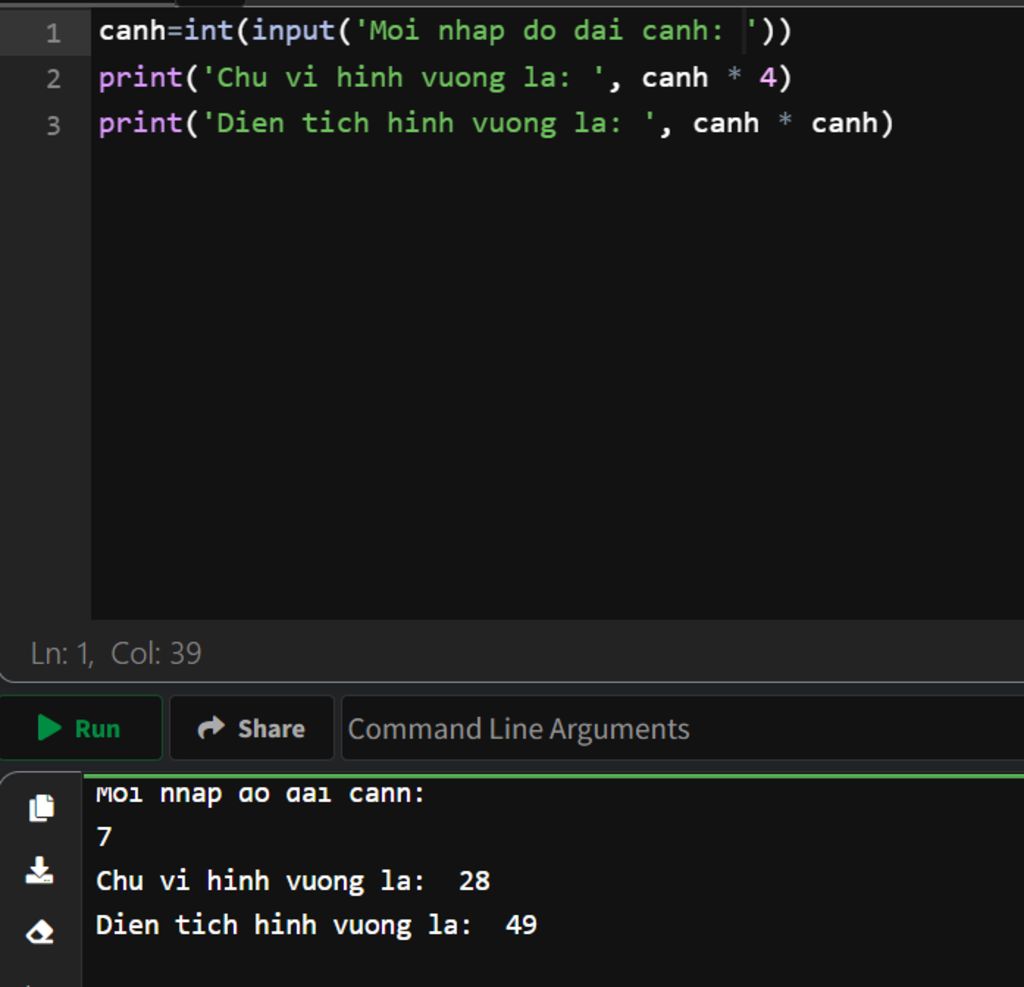Viewport: 1024px width, 987px height.
Task: Run the Python program
Action: [80, 728]
